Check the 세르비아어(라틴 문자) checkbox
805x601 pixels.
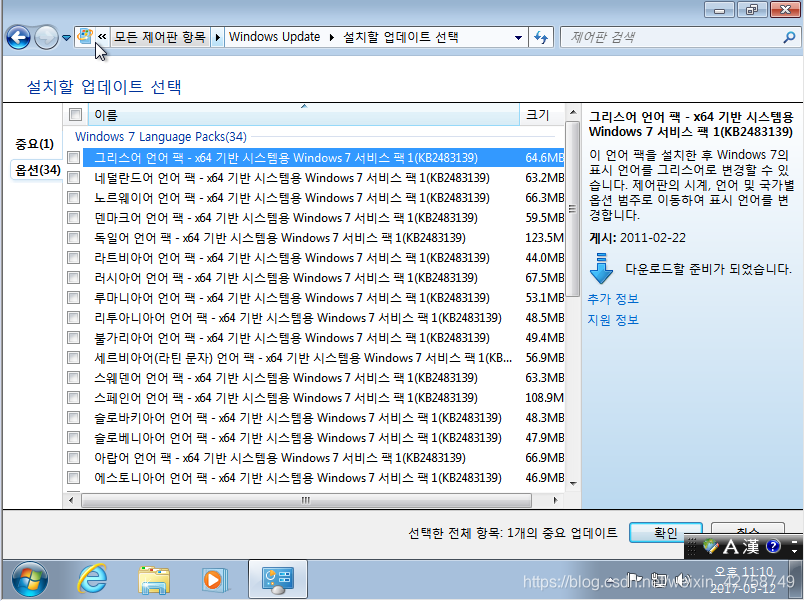coord(74,358)
